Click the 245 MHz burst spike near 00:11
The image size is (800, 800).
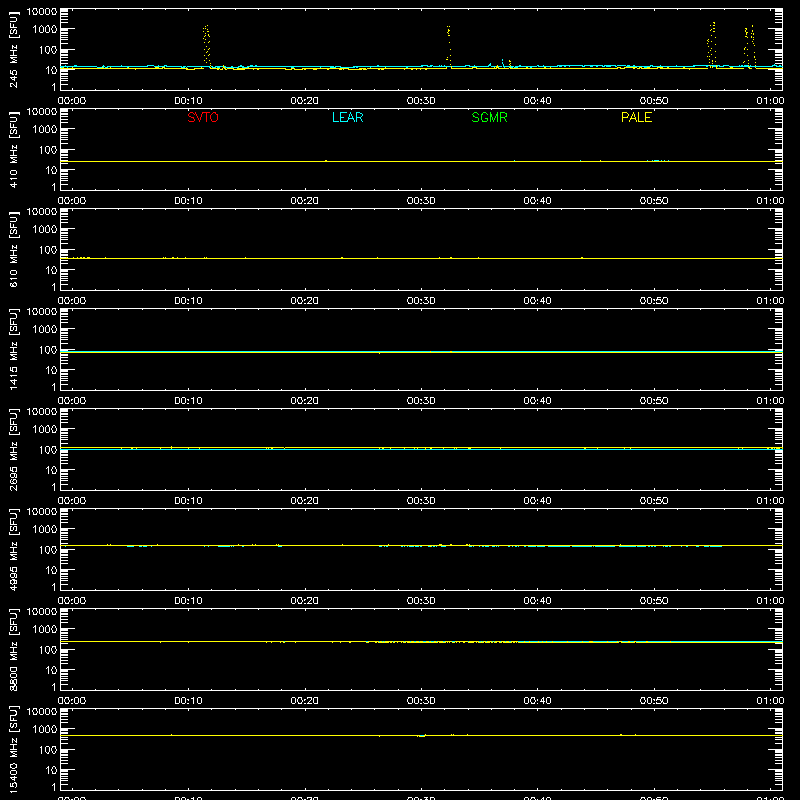(206, 45)
